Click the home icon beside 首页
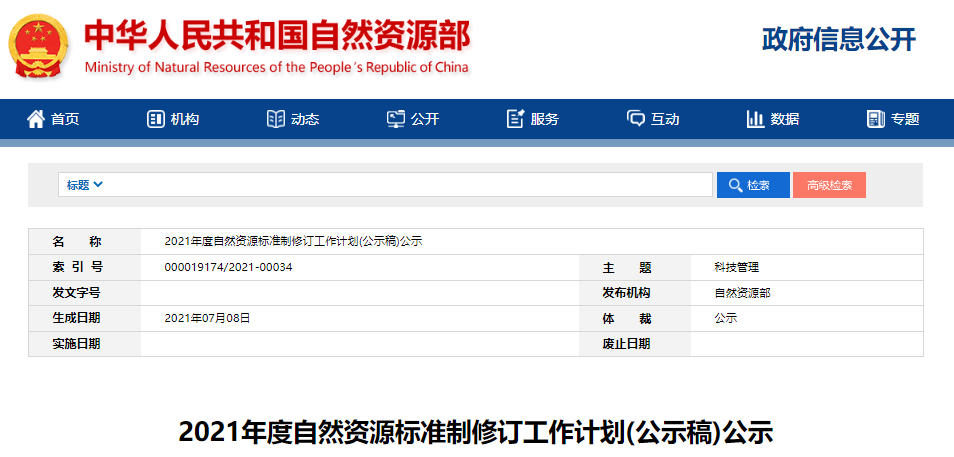The image size is (954, 457). coord(36,119)
